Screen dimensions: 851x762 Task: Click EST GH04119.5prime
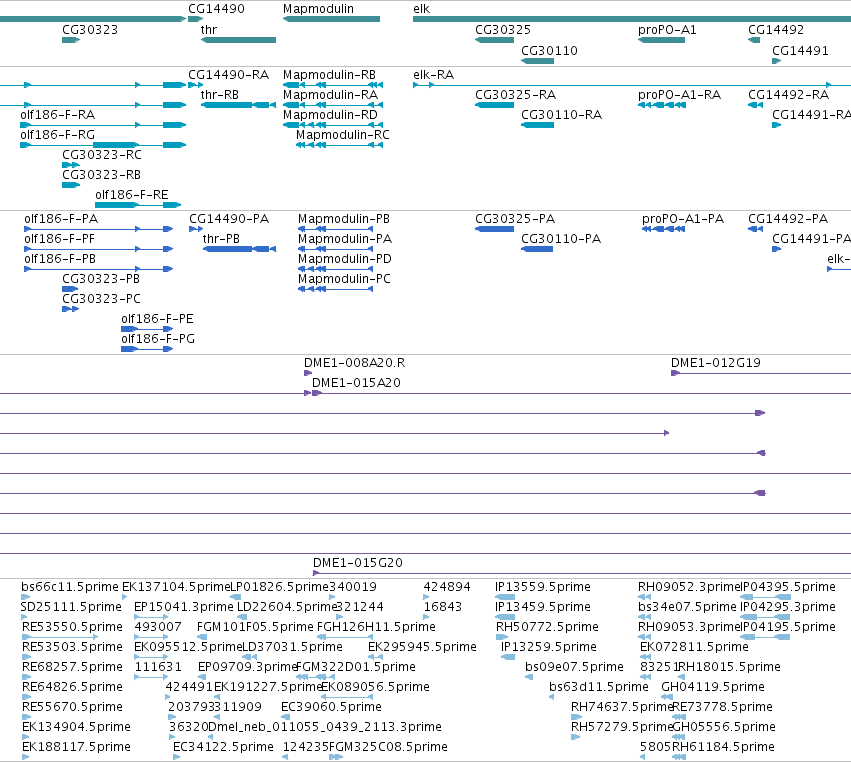713,687
